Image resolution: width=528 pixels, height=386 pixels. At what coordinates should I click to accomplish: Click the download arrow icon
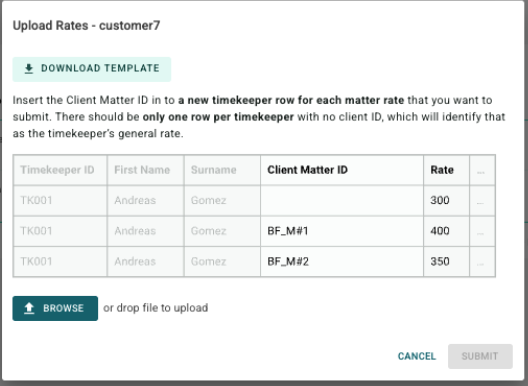pyautogui.click(x=29, y=69)
